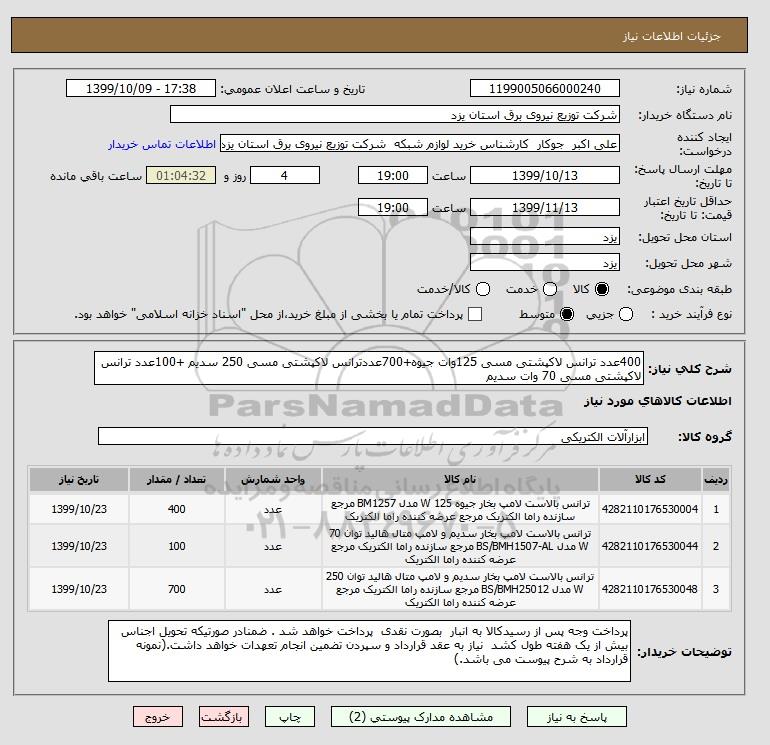Click quantity 700 in row 3

[x=177, y=589]
